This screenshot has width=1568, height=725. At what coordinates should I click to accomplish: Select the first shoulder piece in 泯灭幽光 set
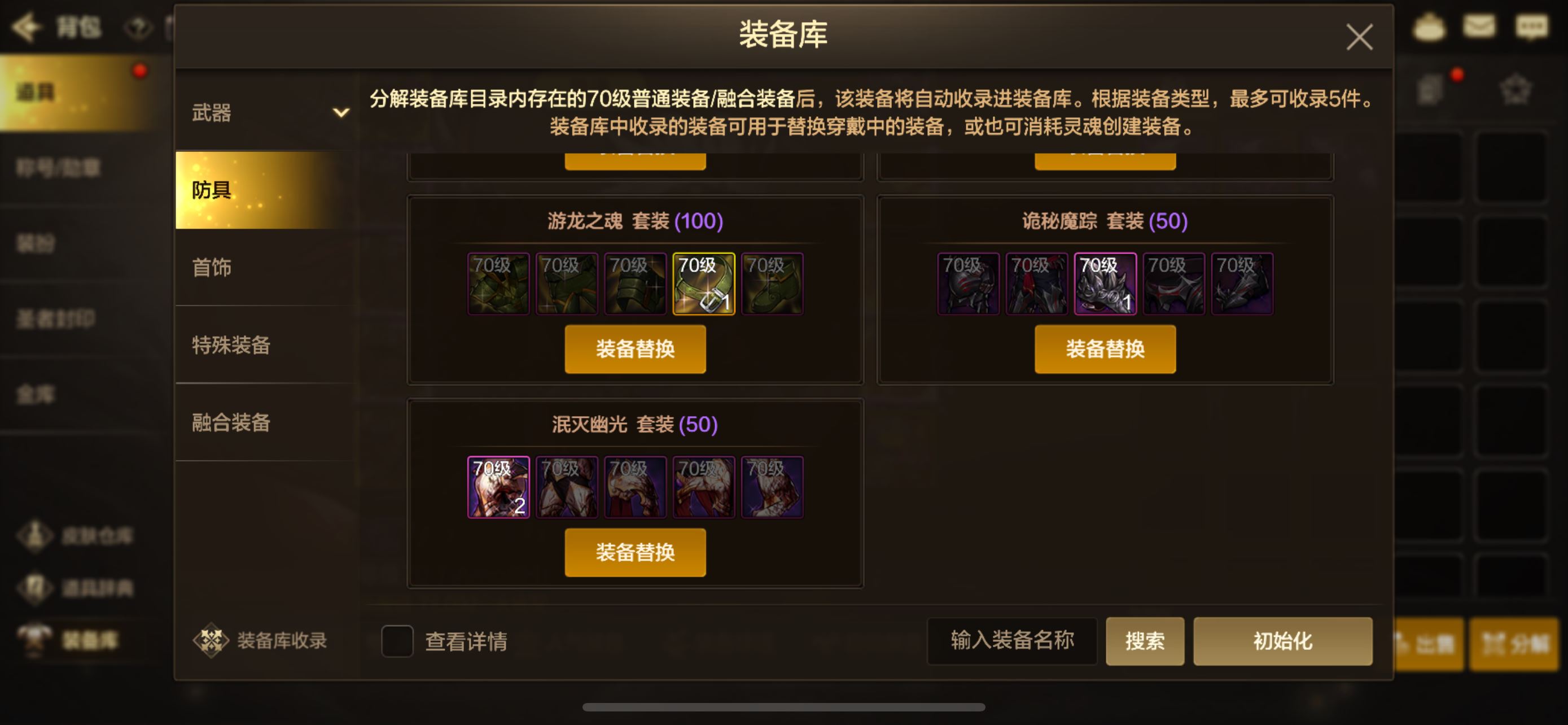click(498, 487)
